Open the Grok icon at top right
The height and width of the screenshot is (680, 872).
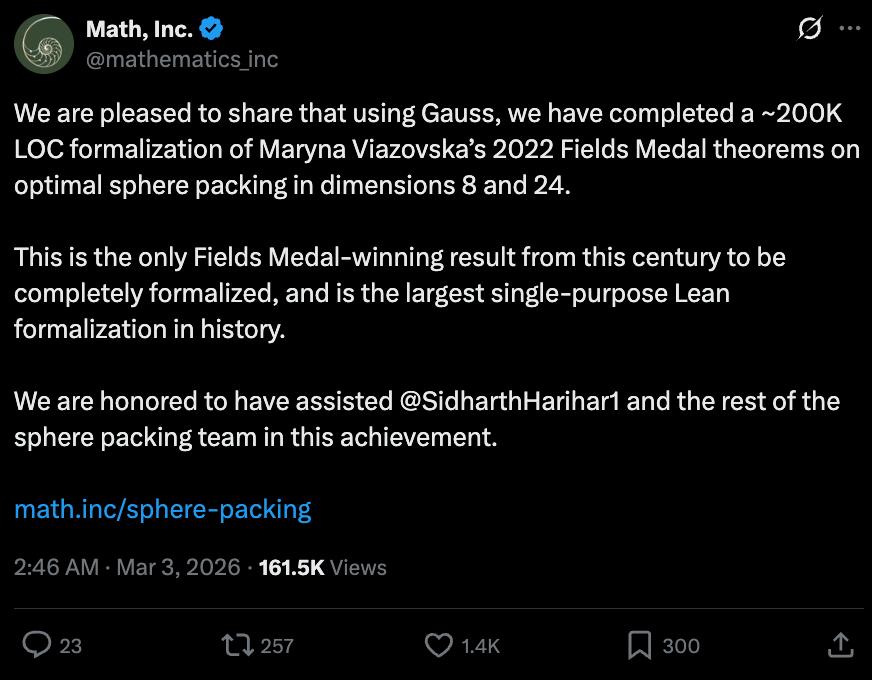pyautogui.click(x=808, y=30)
